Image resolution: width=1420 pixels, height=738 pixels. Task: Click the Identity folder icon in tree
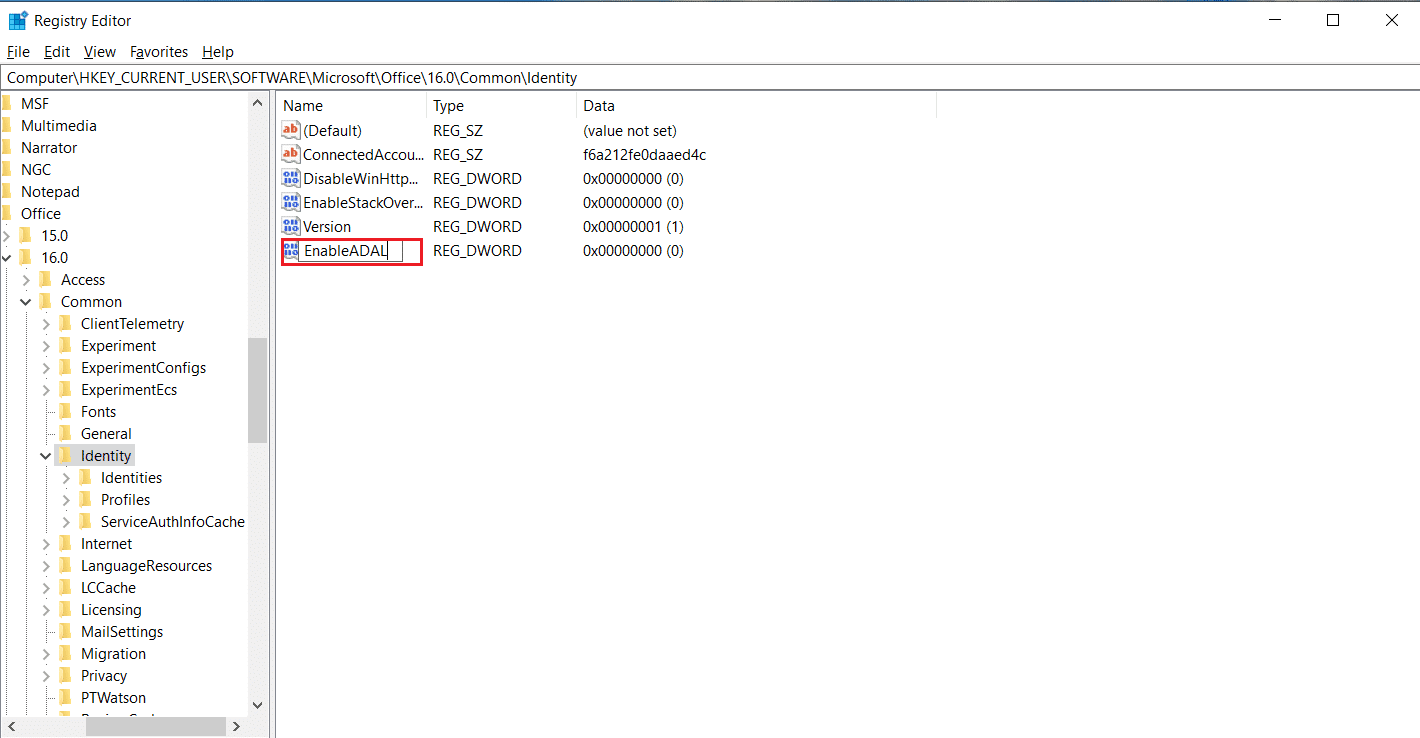66,456
